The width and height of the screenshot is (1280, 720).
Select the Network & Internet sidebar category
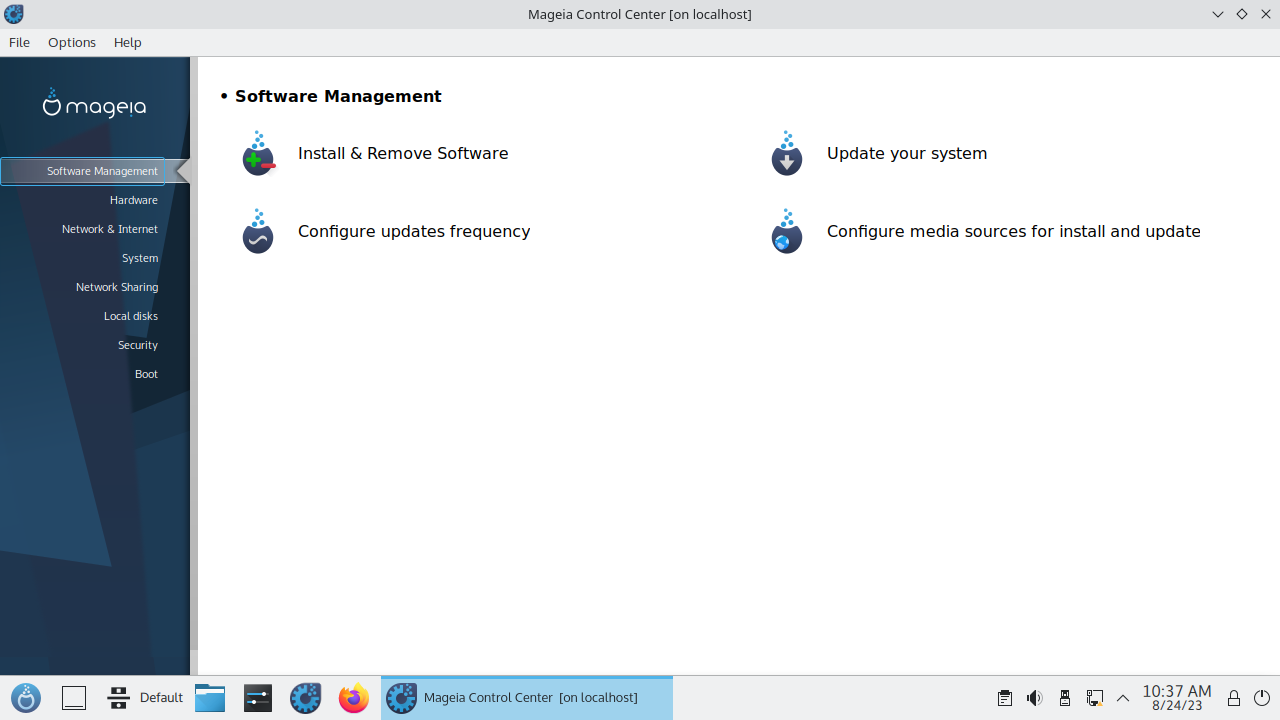(110, 229)
